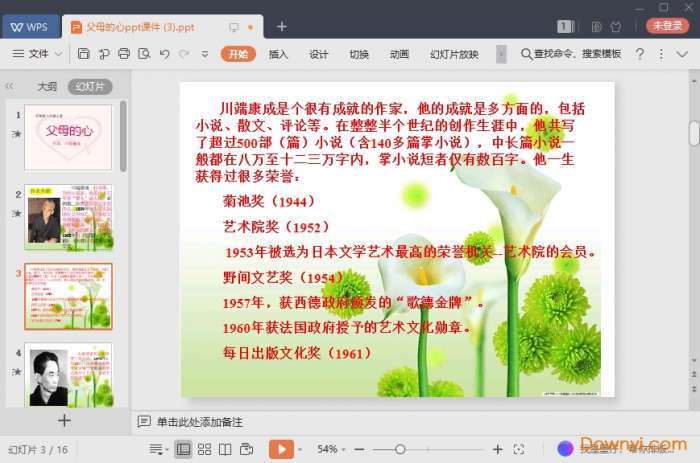Select slide 3 thumbnail

(68, 296)
